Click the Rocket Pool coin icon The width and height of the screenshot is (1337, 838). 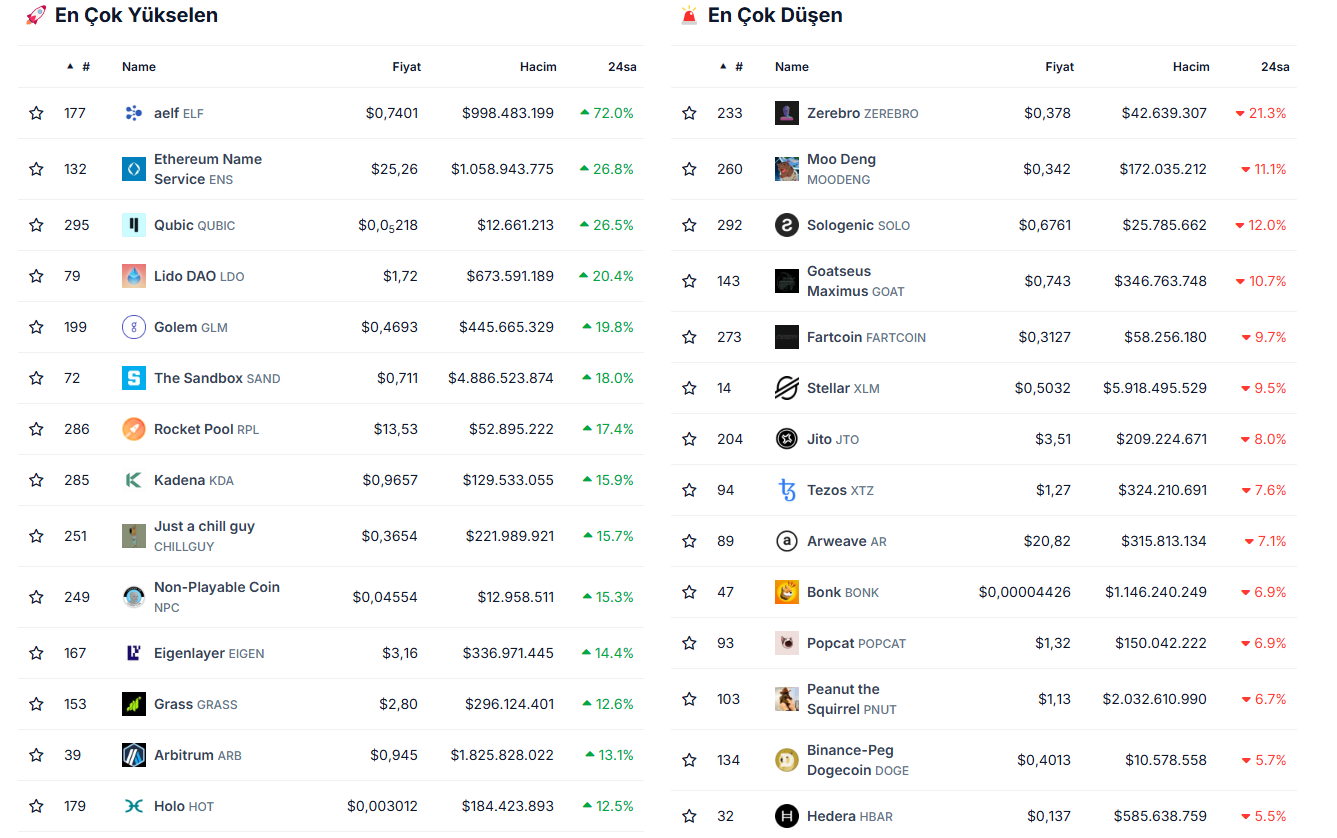134,429
